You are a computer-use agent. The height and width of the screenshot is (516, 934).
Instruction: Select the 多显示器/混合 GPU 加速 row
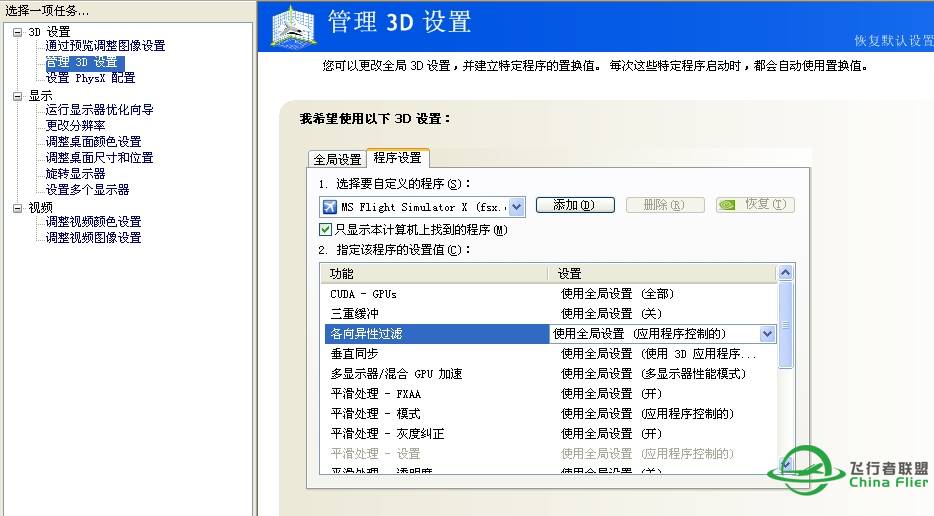(550, 374)
